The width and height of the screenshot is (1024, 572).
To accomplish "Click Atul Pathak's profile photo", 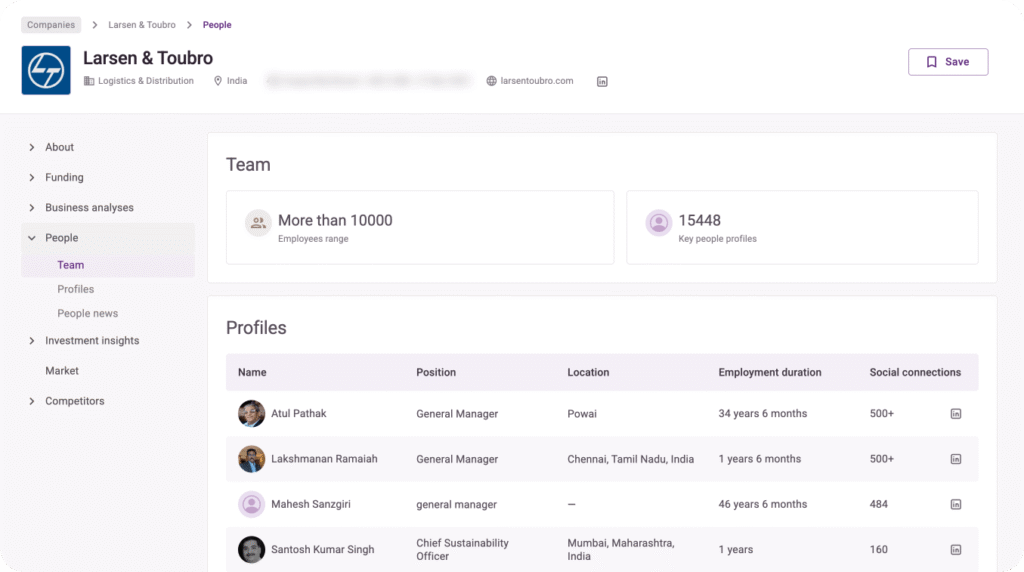I will point(251,413).
